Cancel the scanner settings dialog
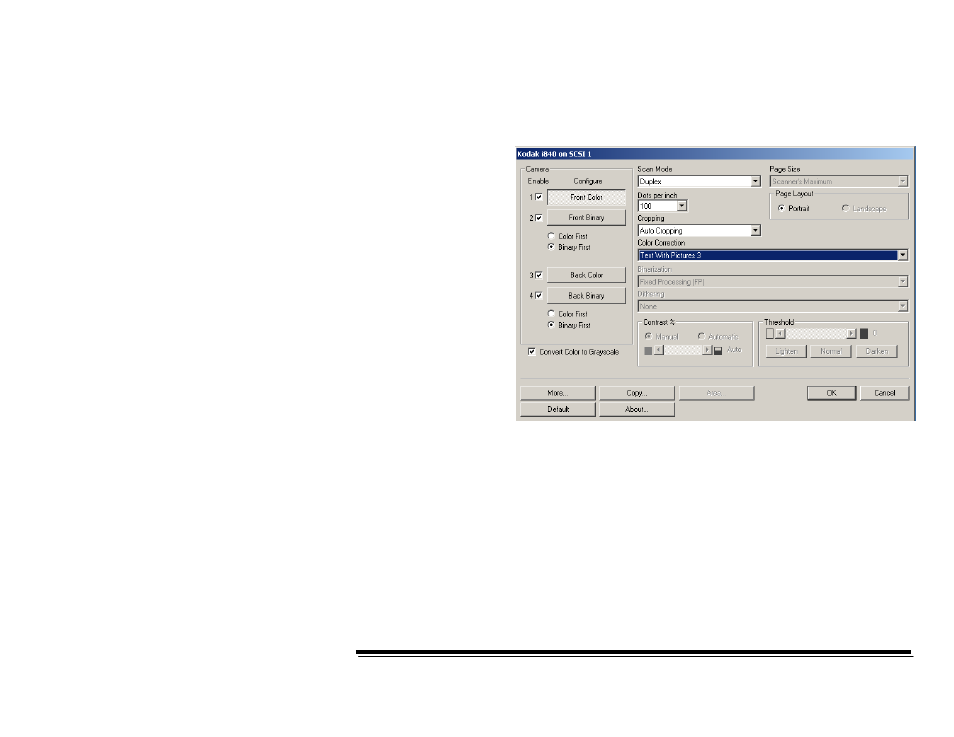 coord(885,393)
